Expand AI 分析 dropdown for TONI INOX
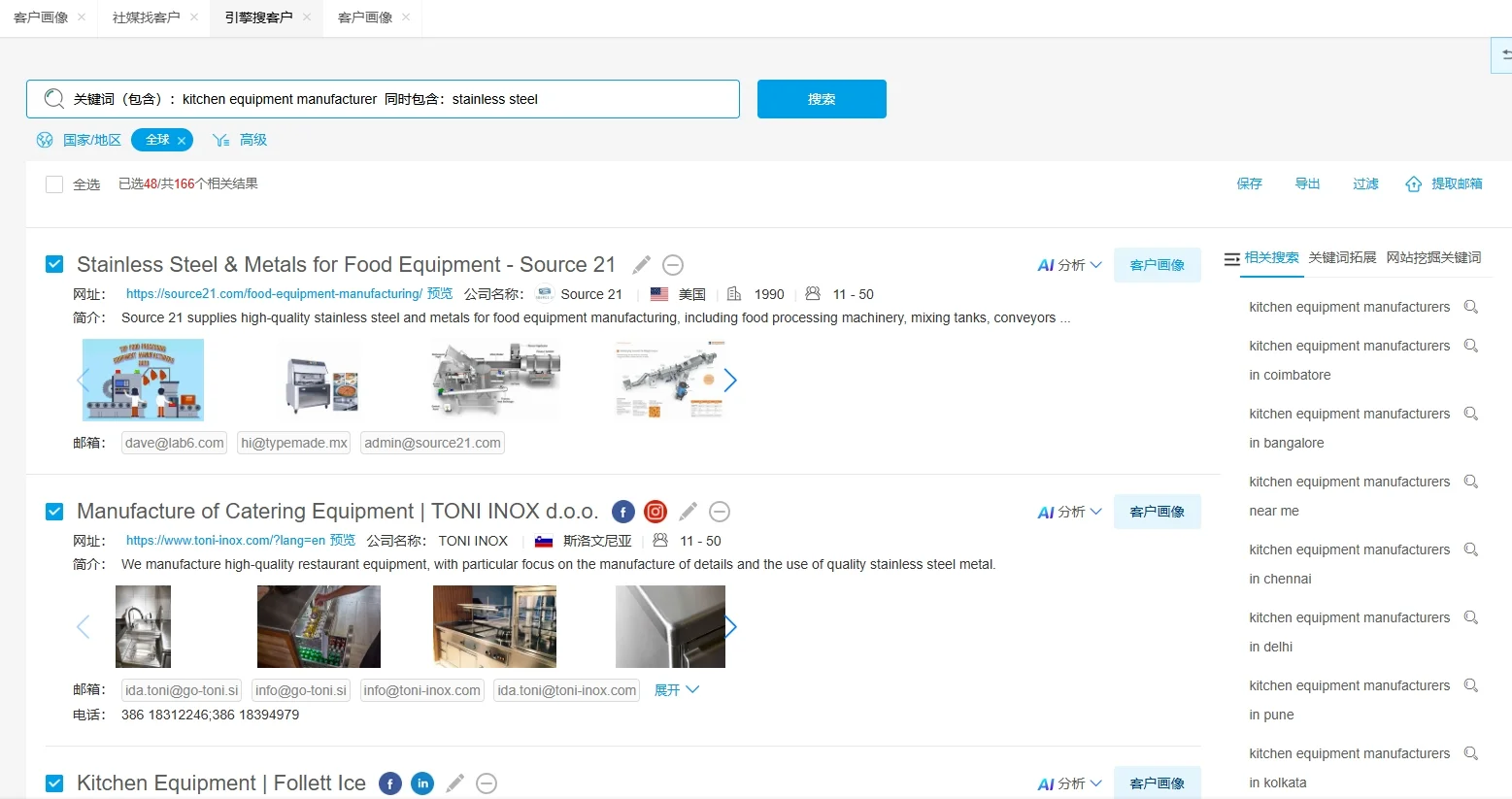 (x=1069, y=512)
